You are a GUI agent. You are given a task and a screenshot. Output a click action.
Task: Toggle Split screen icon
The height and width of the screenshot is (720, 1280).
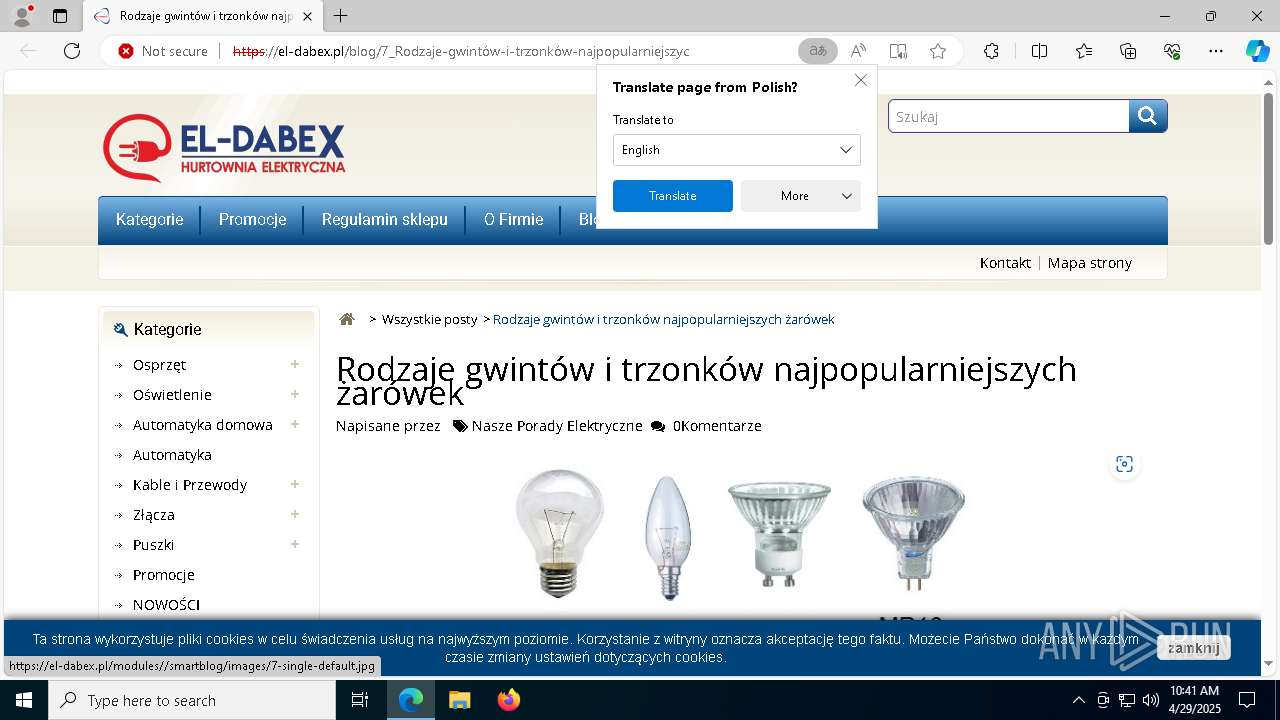click(x=1039, y=51)
